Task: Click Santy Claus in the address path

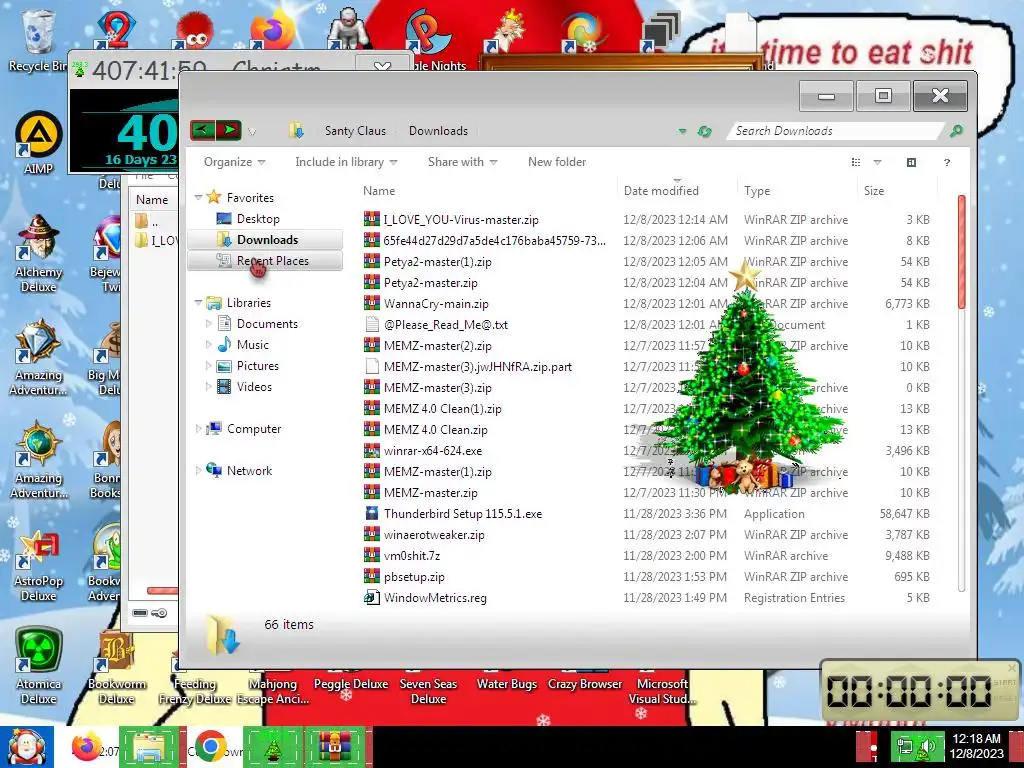Action: pyautogui.click(x=355, y=131)
